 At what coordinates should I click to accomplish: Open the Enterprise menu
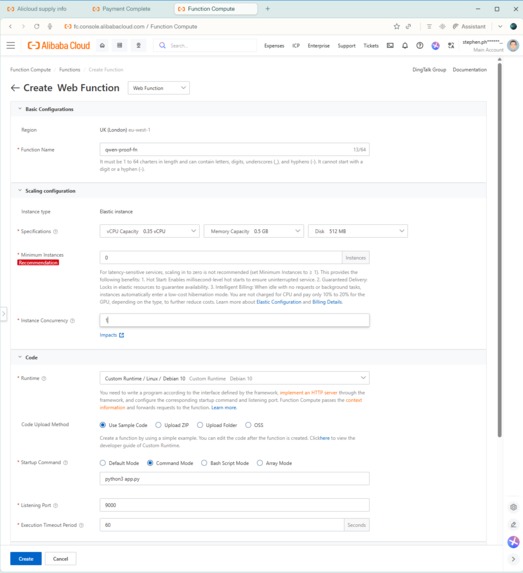click(319, 46)
